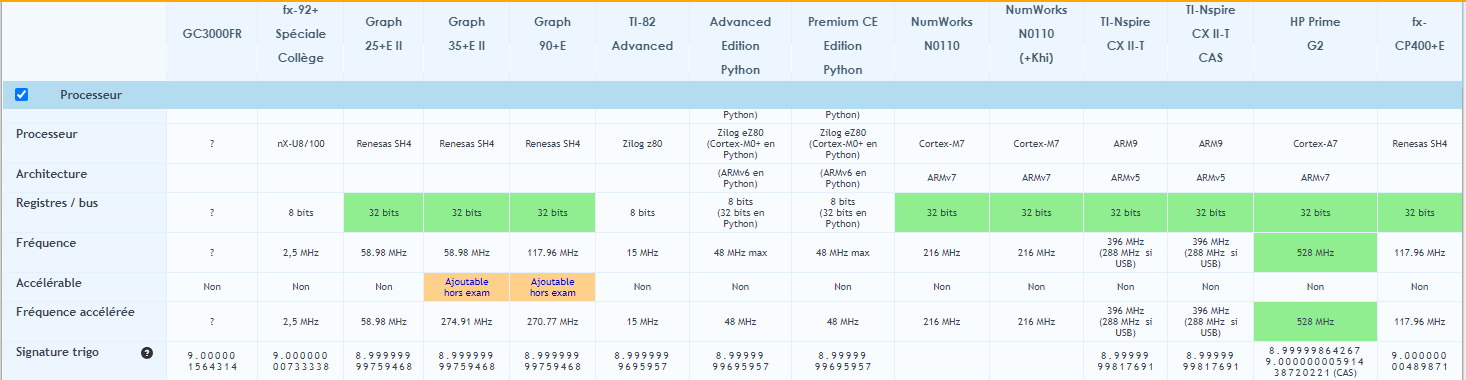Click Advanced Edition Python column header
This screenshot has height=380, width=1466.
pyautogui.click(x=740, y=46)
